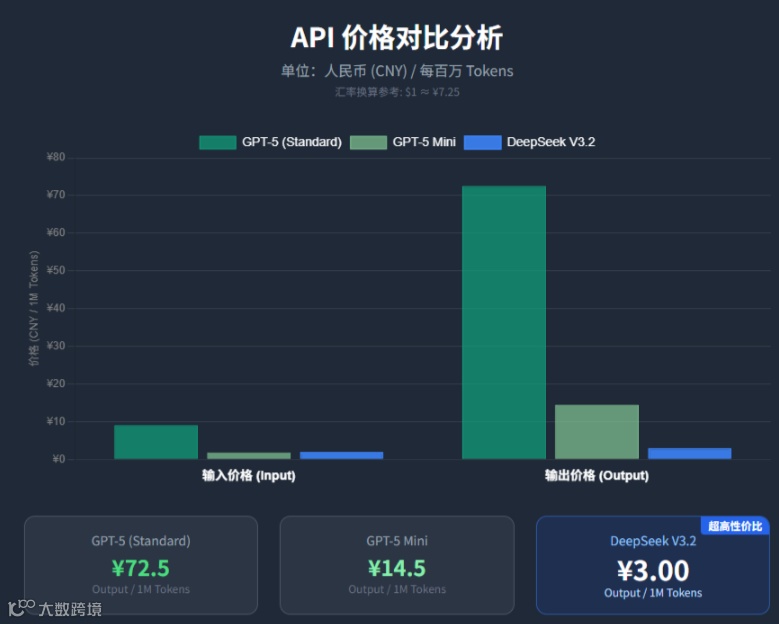The width and height of the screenshot is (779, 624).
Task: Select the DeepSeek V3.2 output price bar
Action: [690, 453]
